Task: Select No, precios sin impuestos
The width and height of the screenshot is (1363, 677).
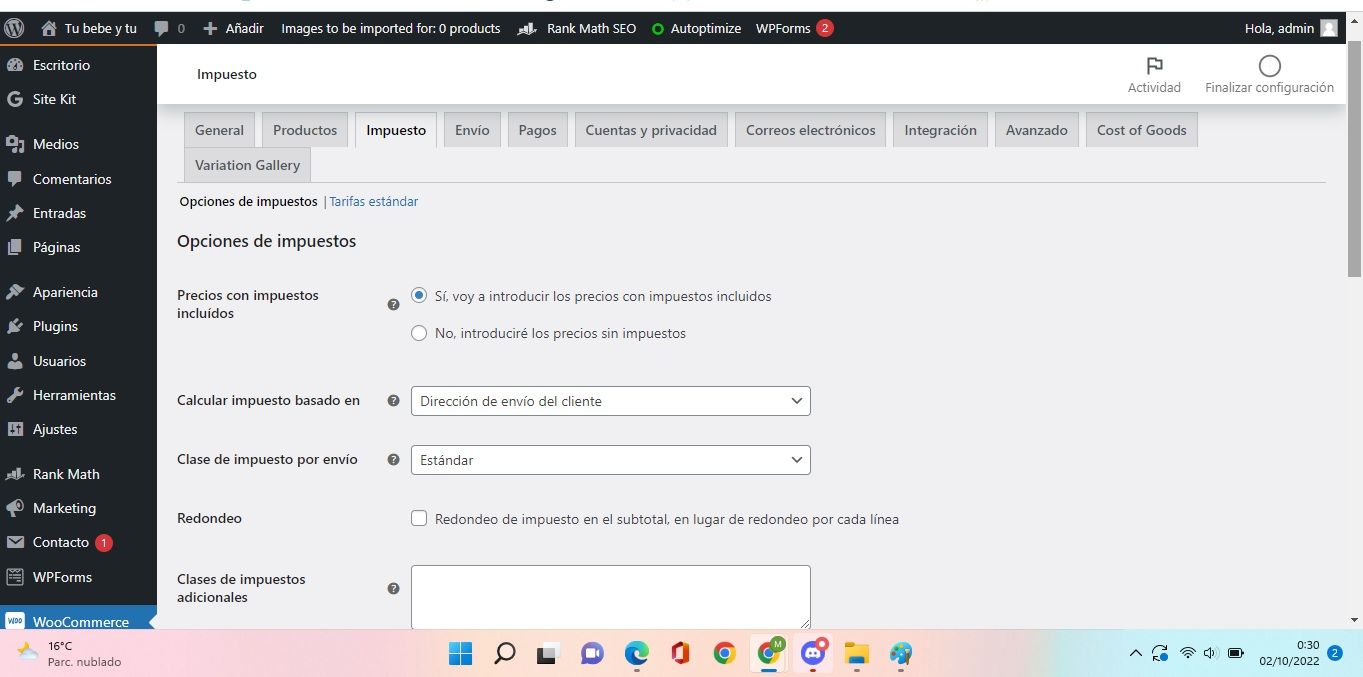Action: (420, 333)
